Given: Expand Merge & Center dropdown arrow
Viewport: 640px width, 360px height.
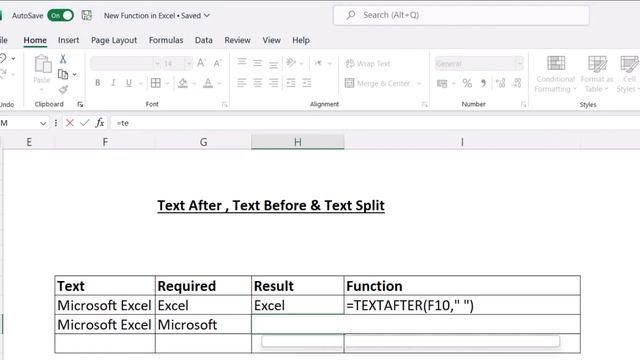Looking at the screenshot, I should (x=419, y=83).
